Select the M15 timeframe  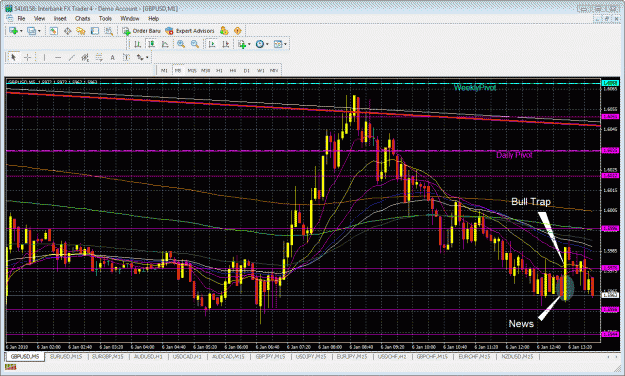click(x=192, y=70)
